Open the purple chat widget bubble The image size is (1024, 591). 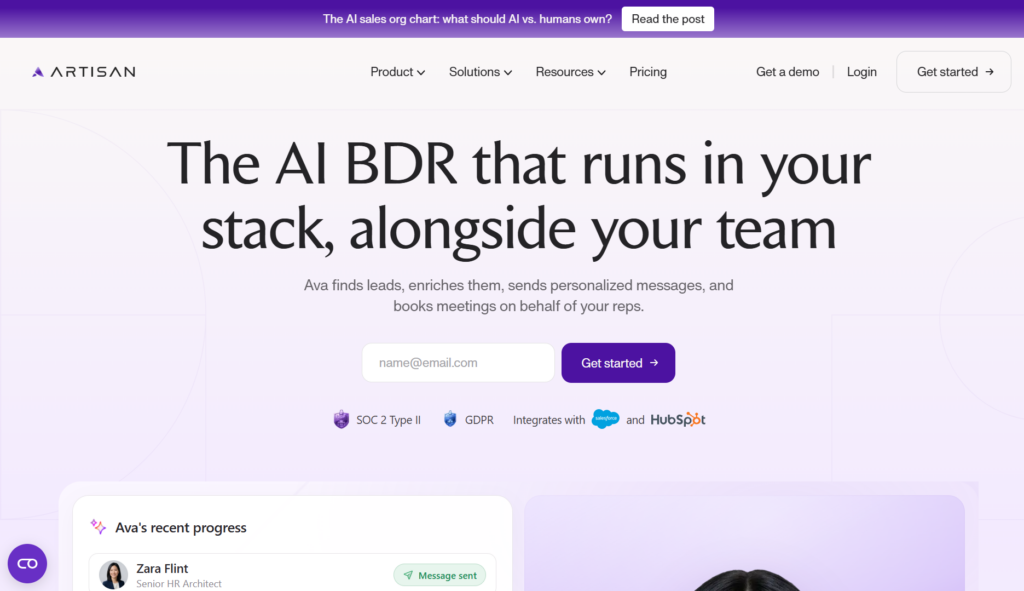(x=27, y=563)
